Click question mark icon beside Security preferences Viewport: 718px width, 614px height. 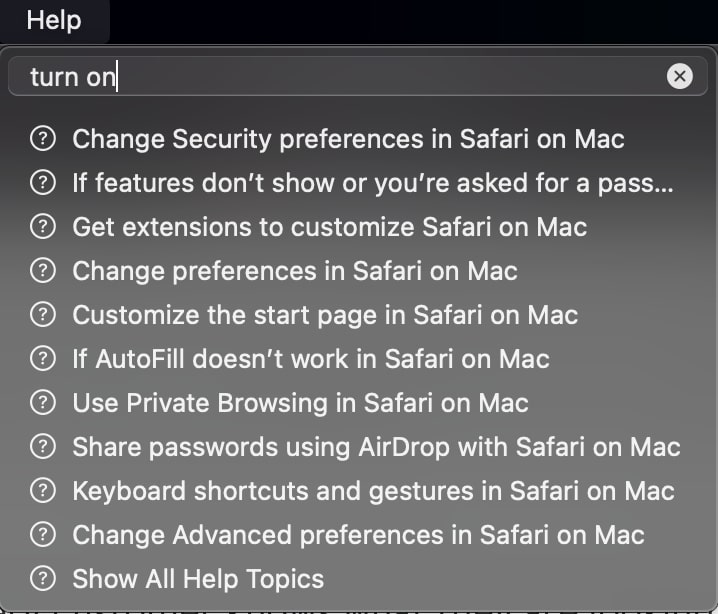pyautogui.click(x=42, y=139)
